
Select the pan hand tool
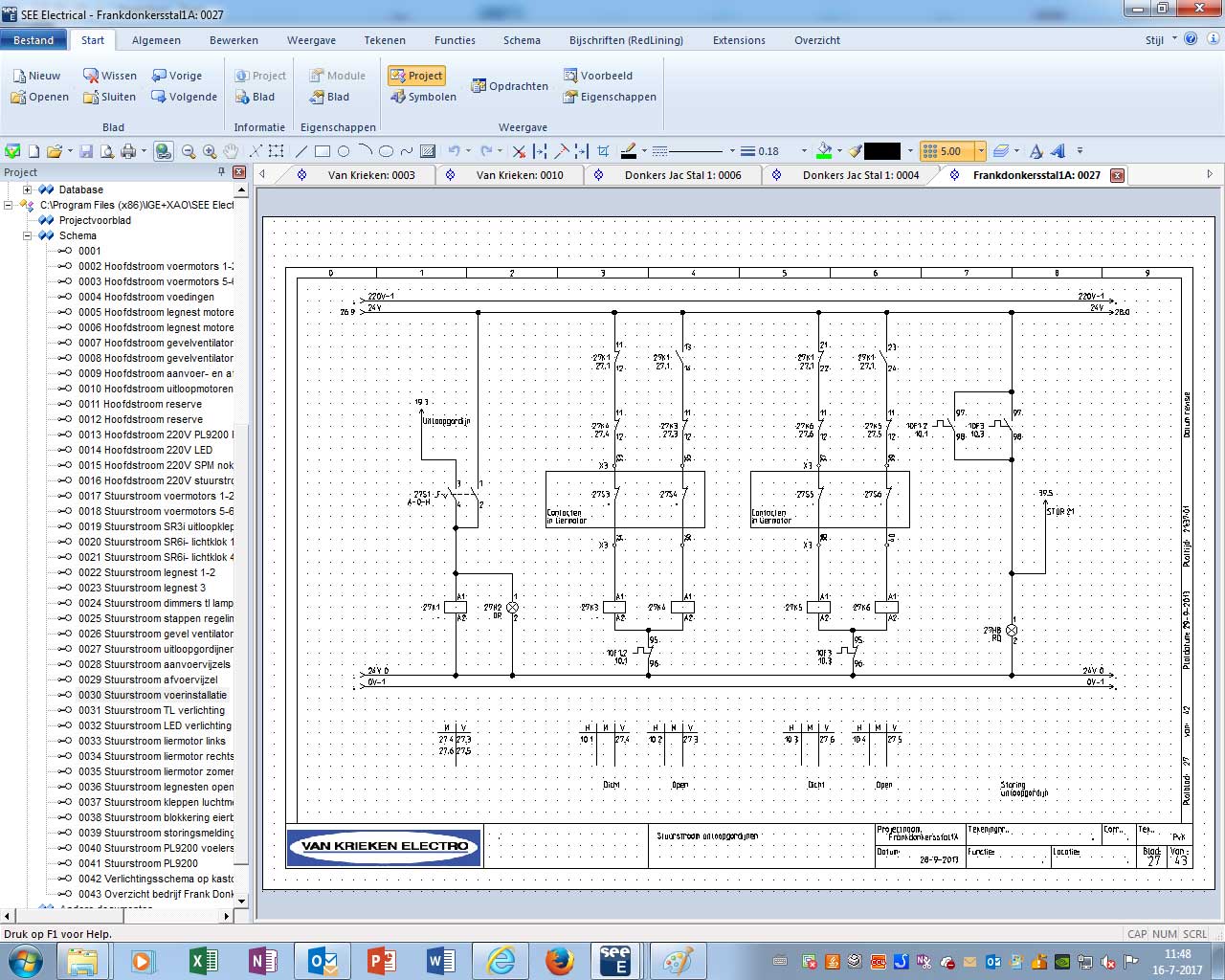click(231, 151)
